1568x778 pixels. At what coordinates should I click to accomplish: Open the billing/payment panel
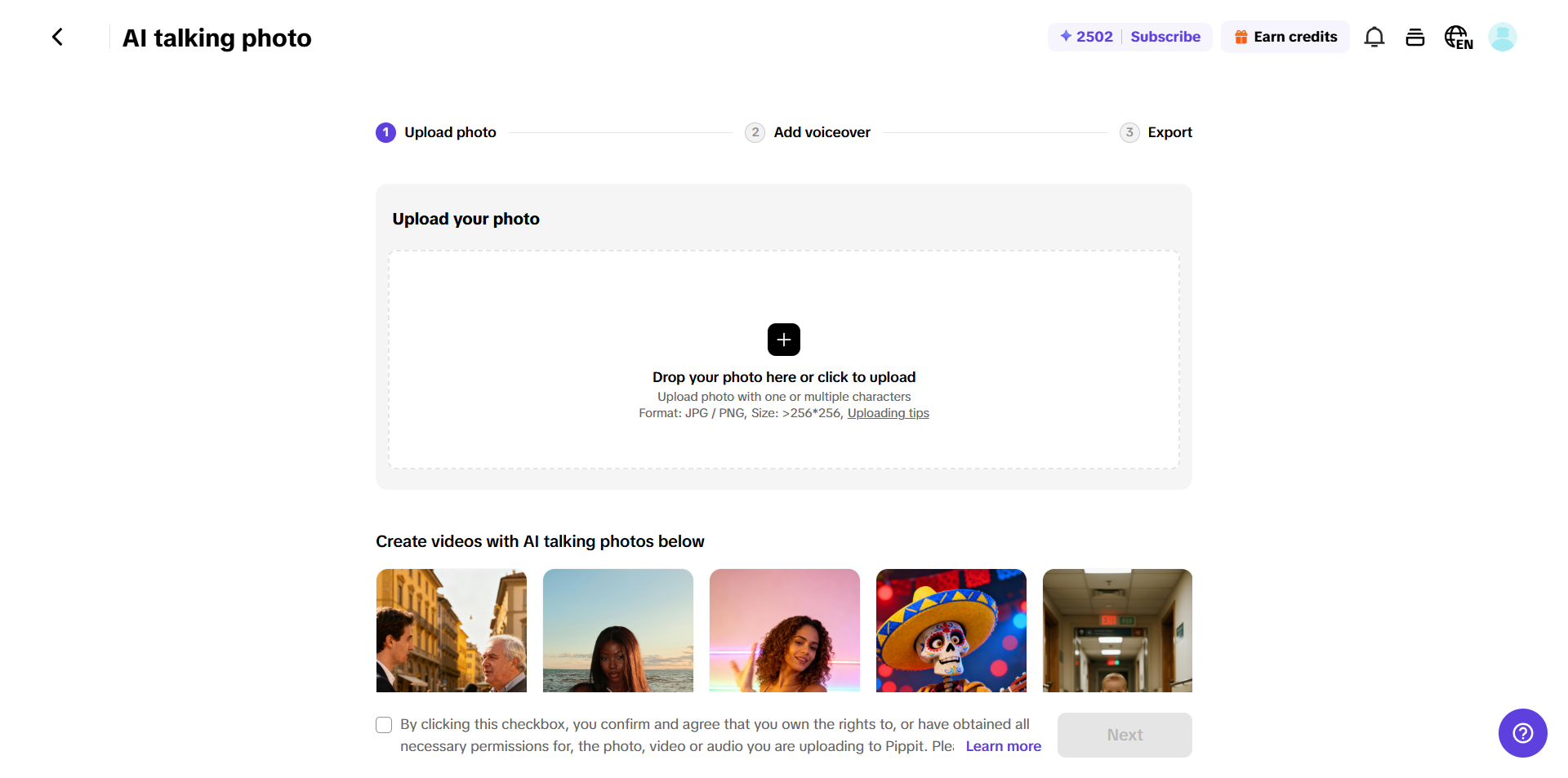pos(1415,37)
